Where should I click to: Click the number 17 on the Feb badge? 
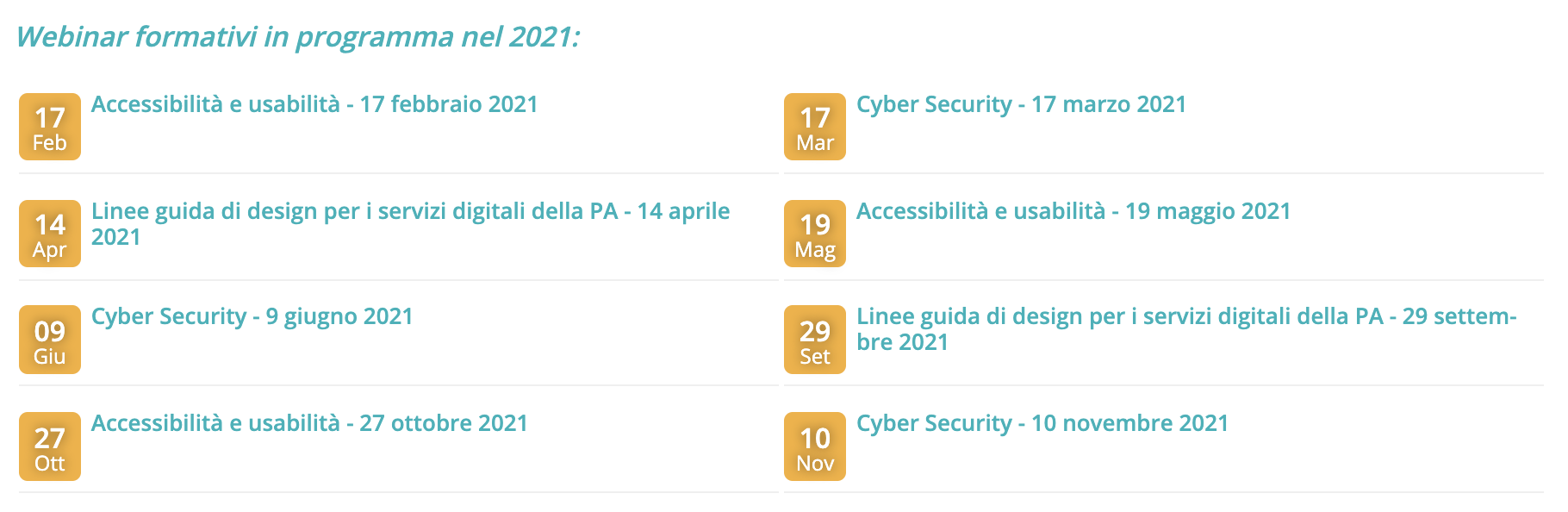[50, 117]
